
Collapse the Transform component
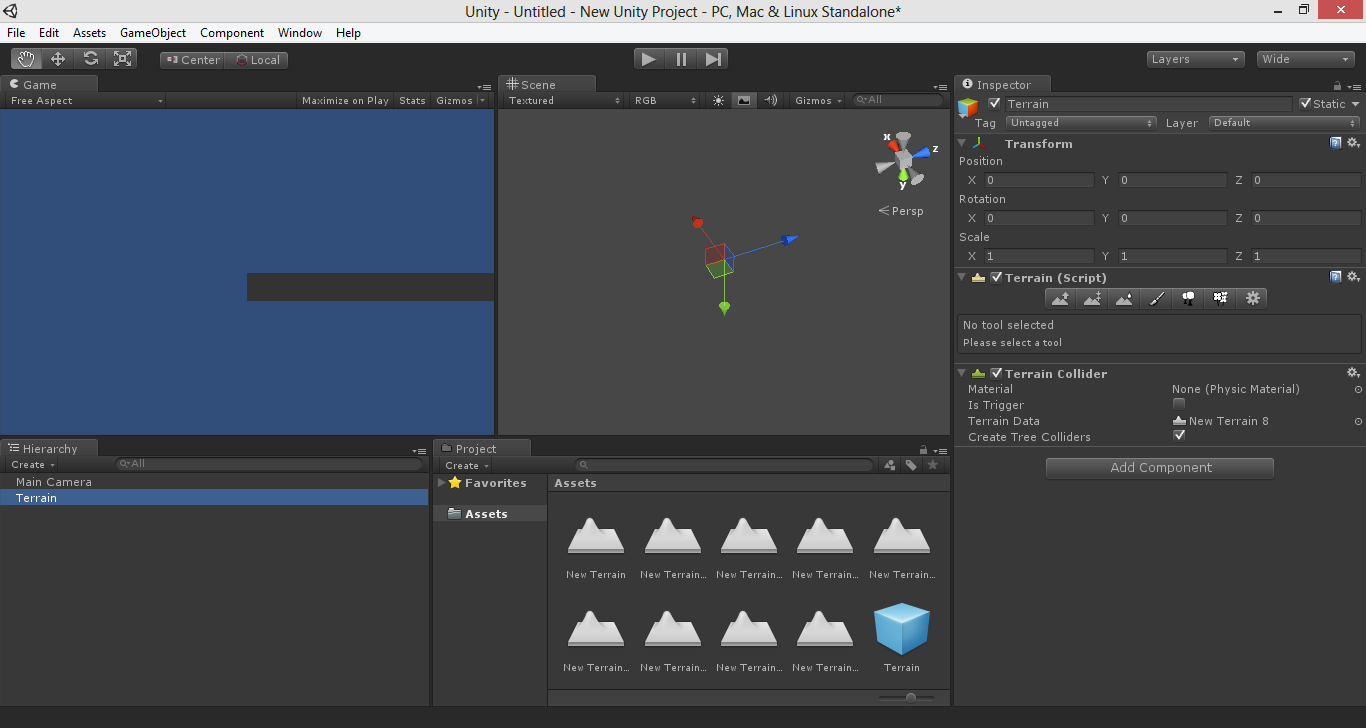pyautogui.click(x=962, y=143)
